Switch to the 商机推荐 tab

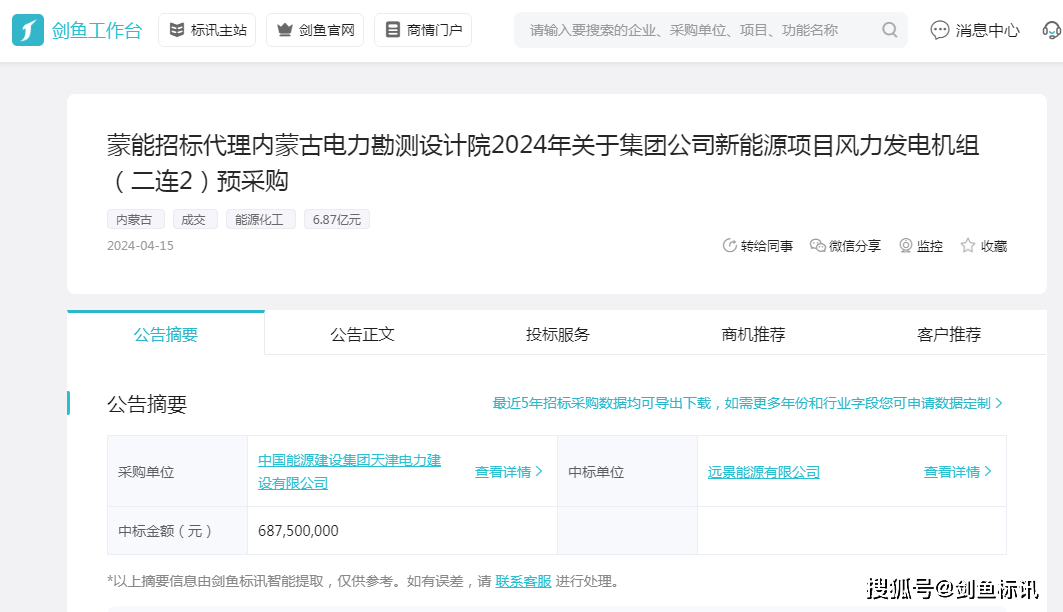[753, 334]
